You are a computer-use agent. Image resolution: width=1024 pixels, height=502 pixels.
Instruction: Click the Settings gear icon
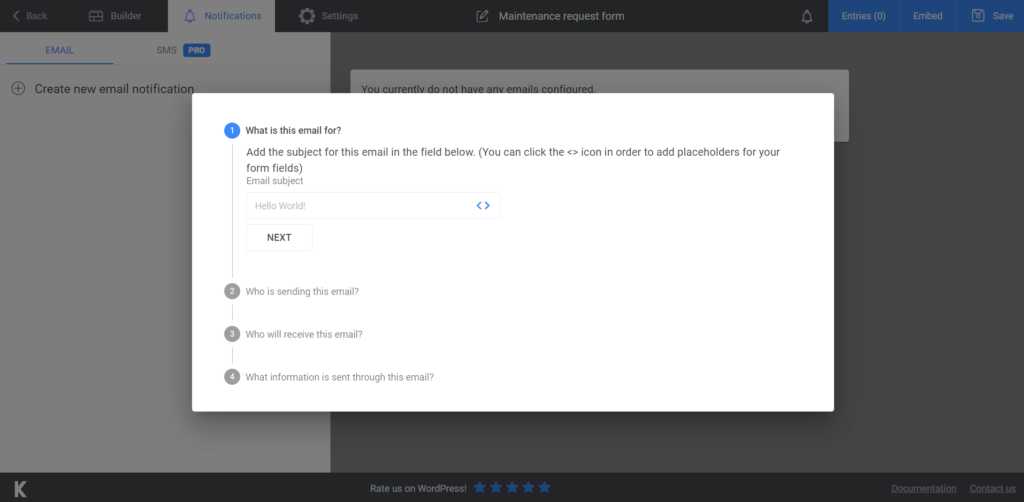click(x=307, y=16)
